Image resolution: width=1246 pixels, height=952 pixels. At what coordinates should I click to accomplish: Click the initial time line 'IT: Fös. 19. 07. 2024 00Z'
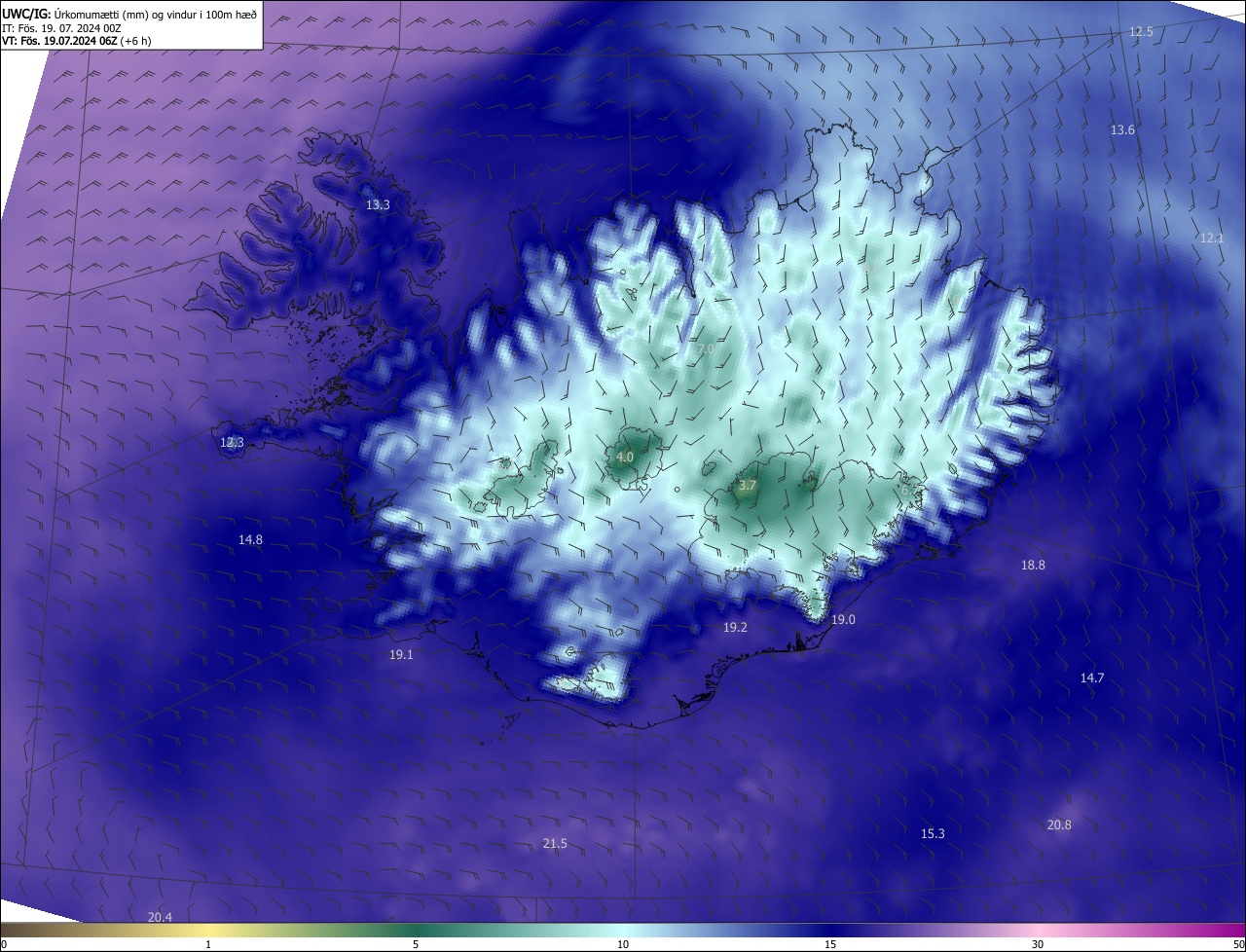[61, 28]
